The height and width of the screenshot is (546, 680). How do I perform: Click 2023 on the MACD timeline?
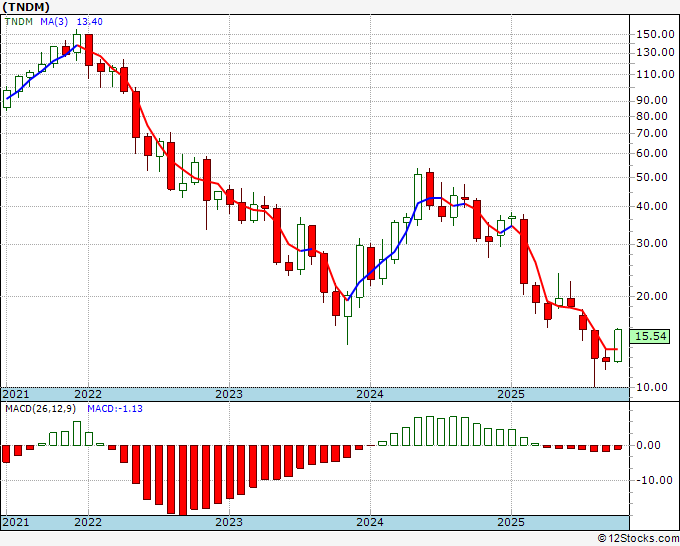(229, 522)
